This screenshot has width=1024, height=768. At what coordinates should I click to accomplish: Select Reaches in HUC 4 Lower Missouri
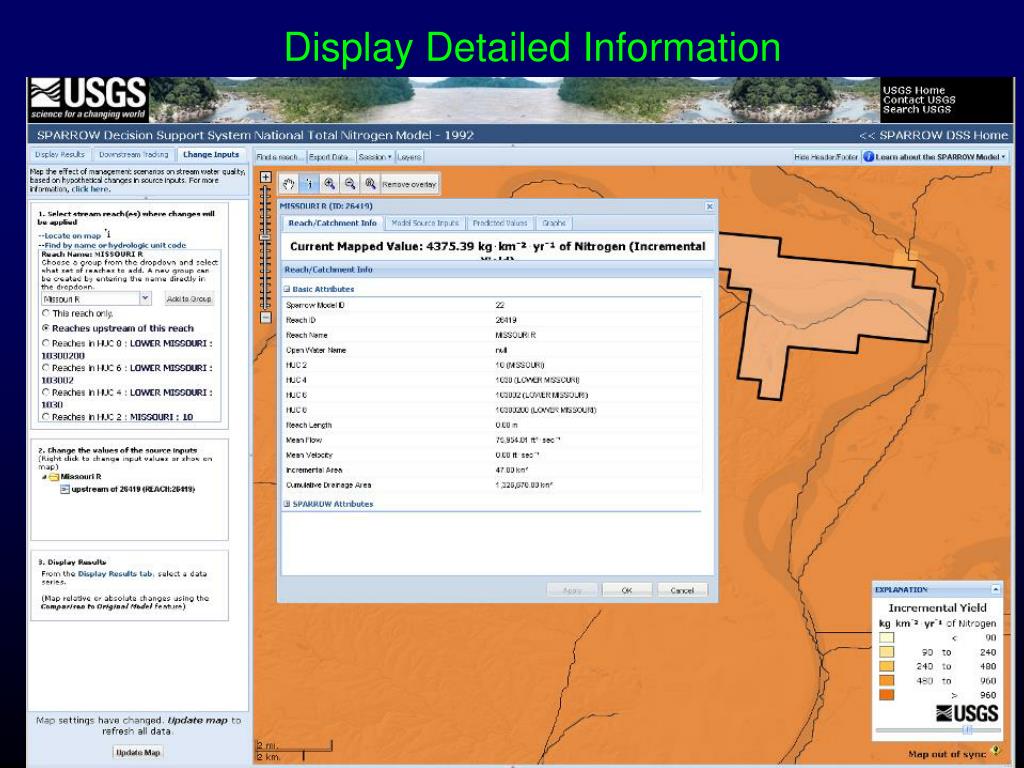tap(46, 392)
